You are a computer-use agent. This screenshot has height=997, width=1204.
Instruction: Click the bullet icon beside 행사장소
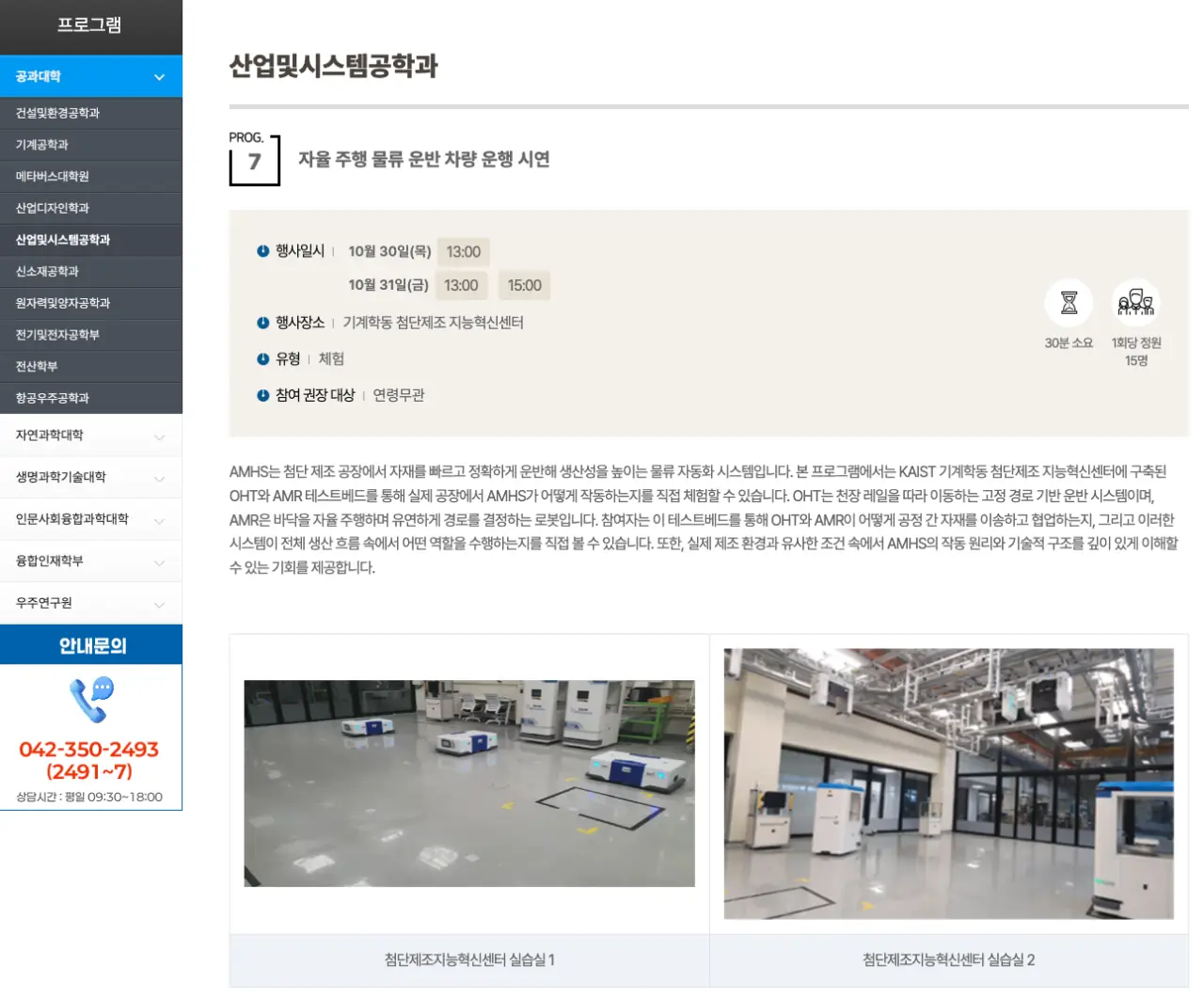tap(263, 323)
